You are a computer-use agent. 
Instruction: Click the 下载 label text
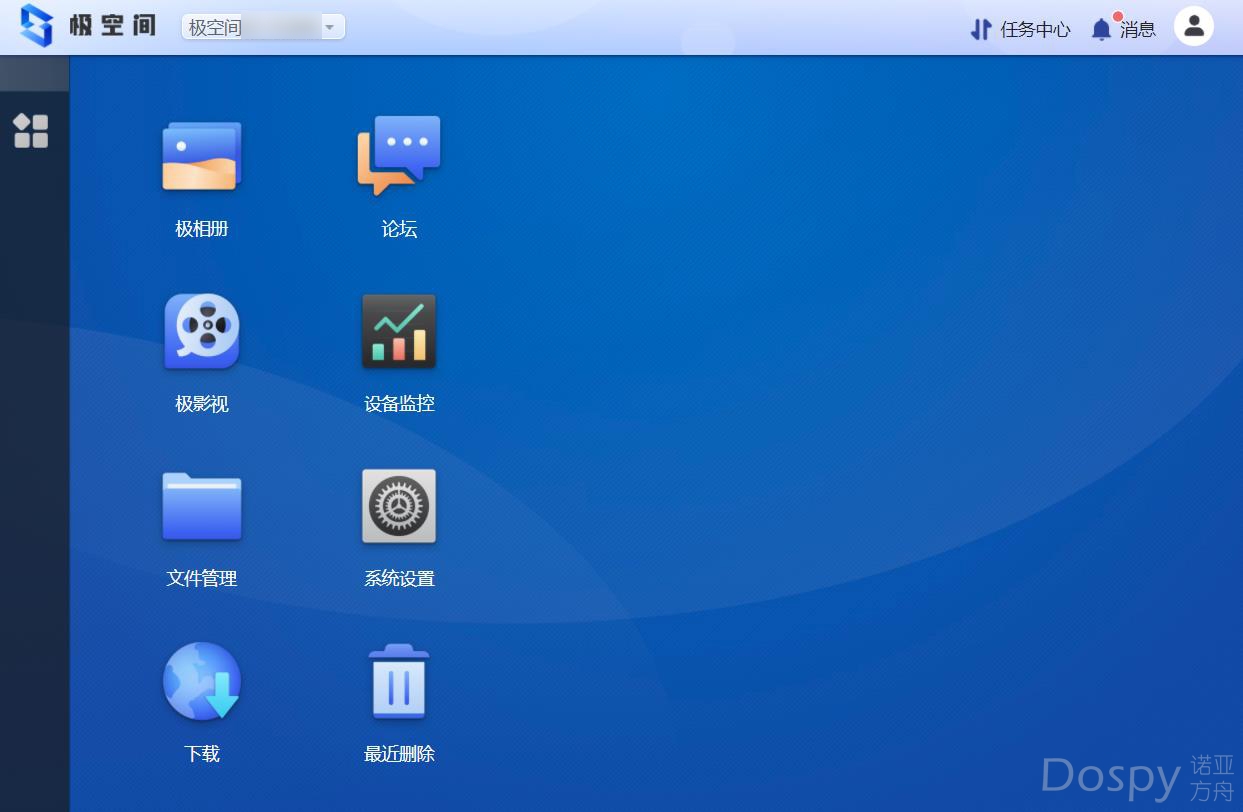click(x=202, y=754)
